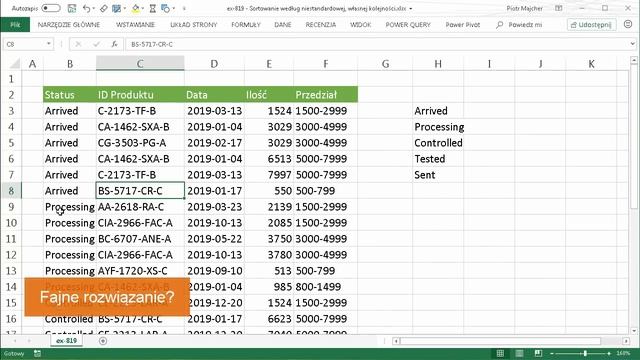Viewport: 640px width, 360px height.
Task: Switch to Normal view icon
Action: 500,353
